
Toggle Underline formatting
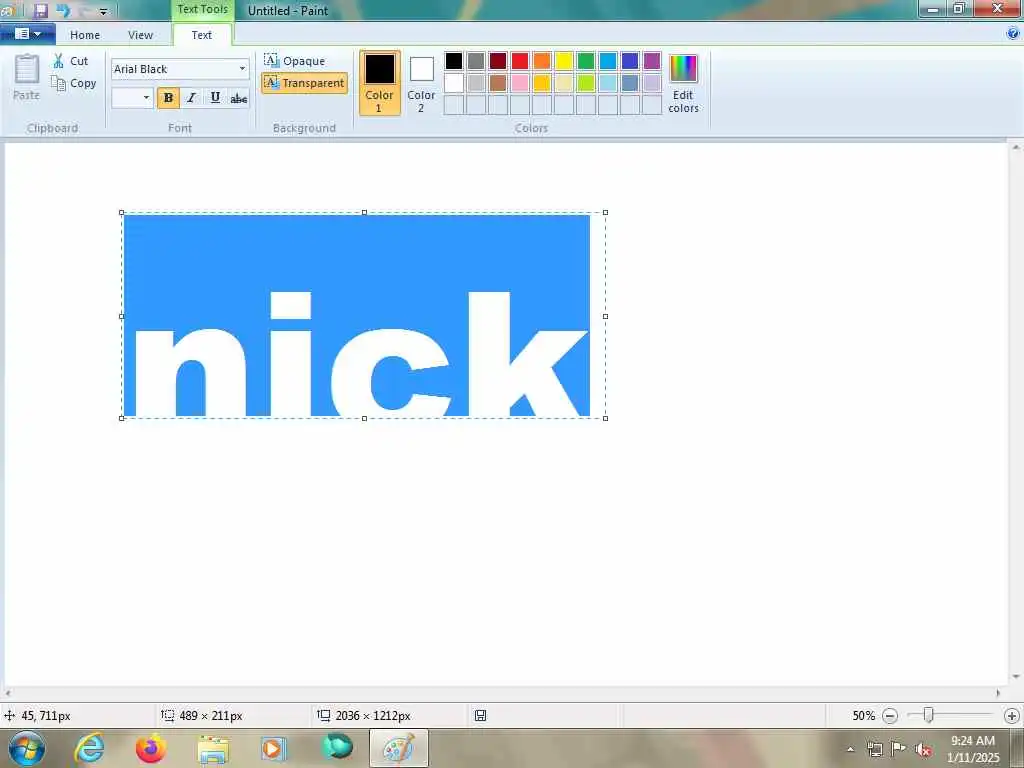click(215, 98)
